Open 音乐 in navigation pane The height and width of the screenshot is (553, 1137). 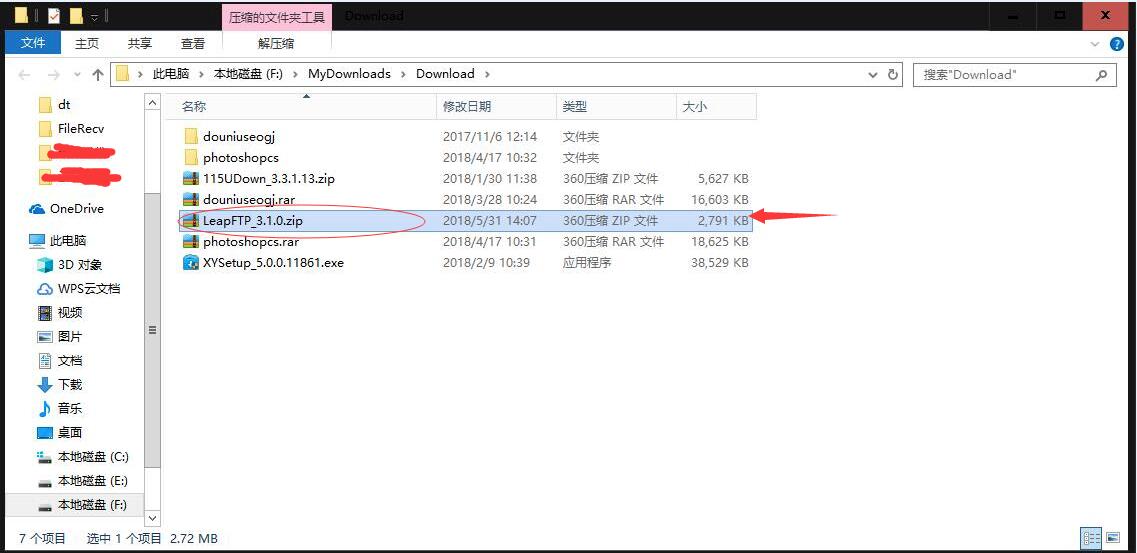[x=70, y=408]
